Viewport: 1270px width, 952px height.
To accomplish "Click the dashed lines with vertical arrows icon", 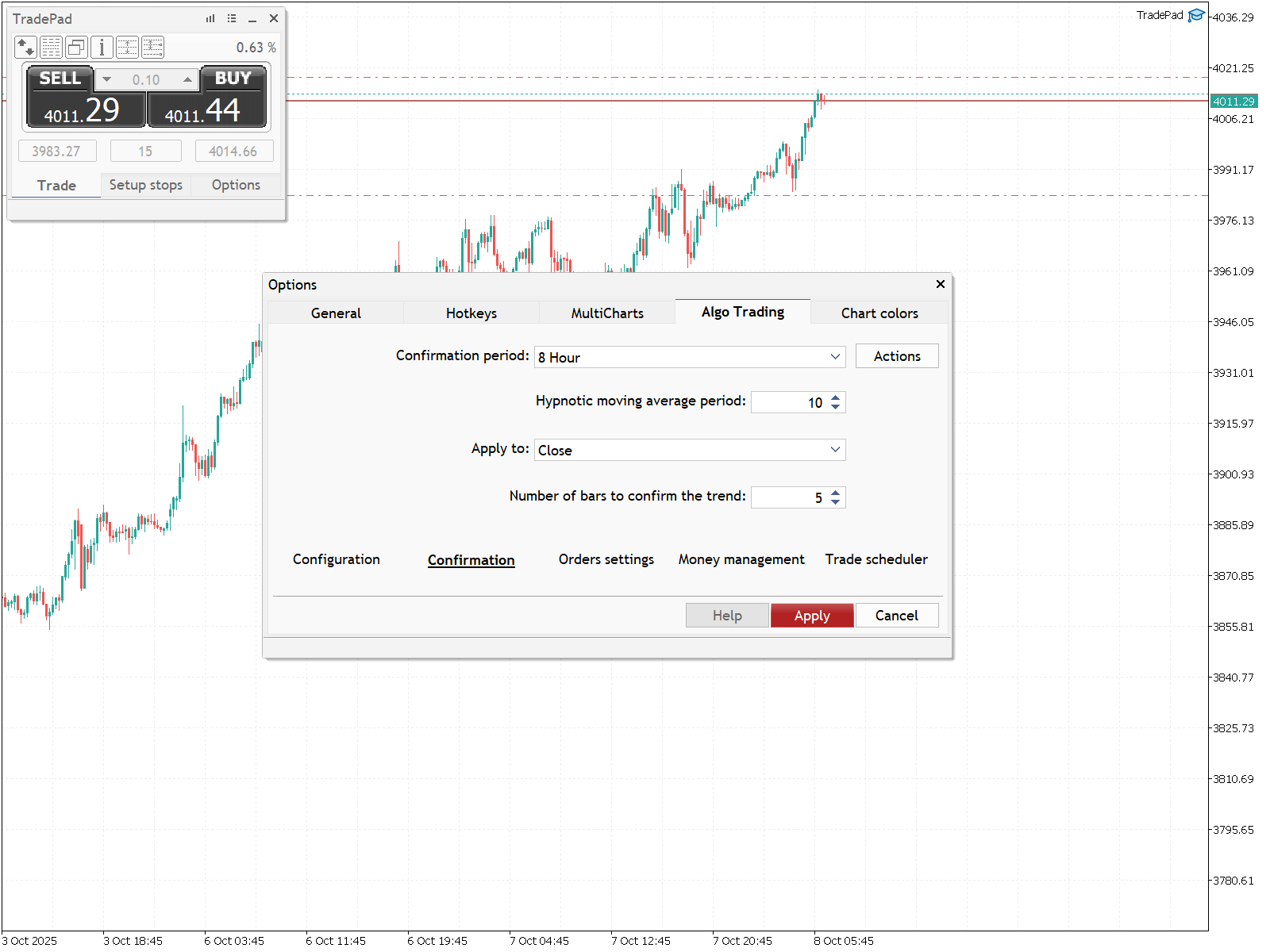I will point(127,48).
